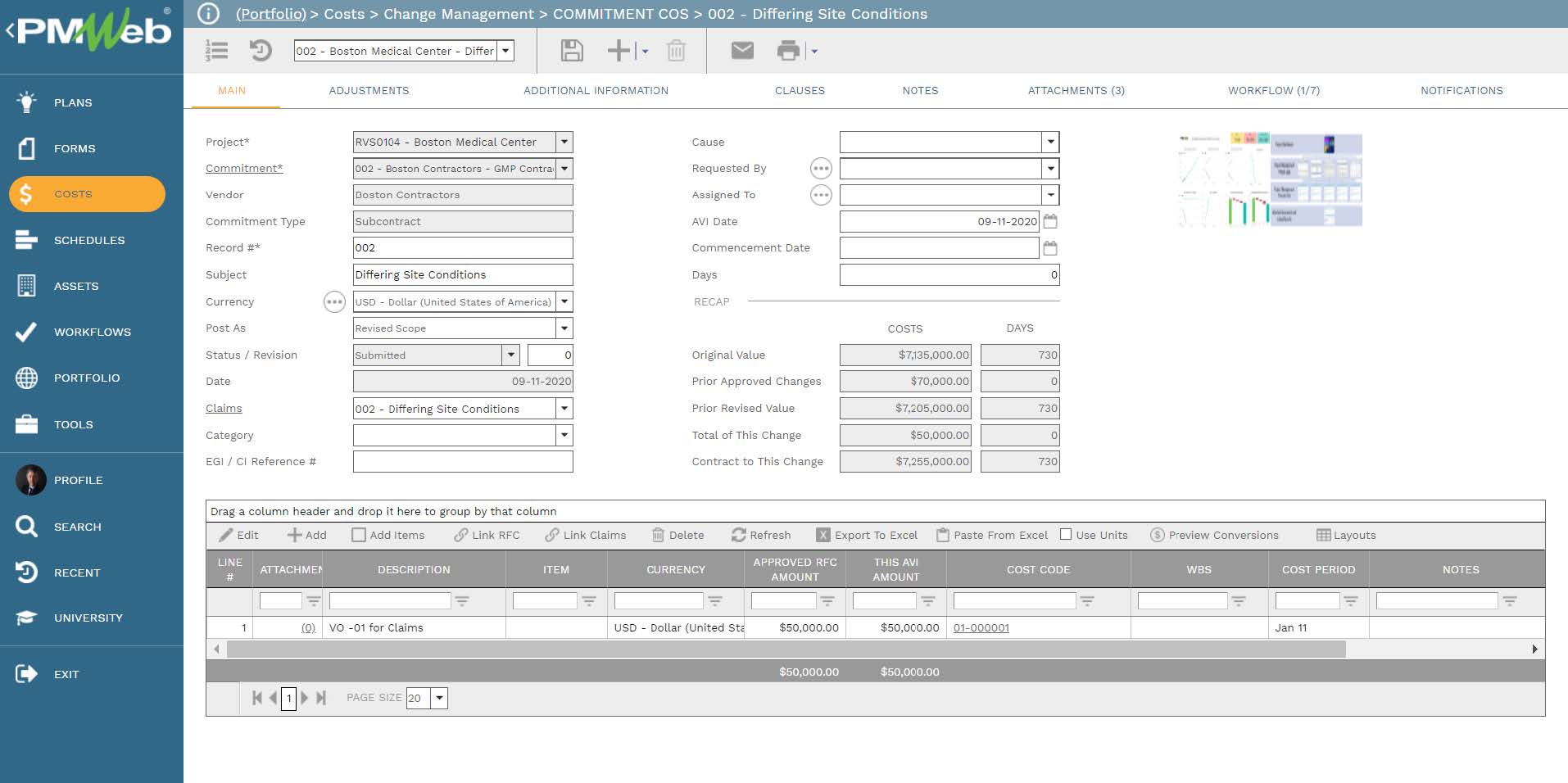Click Export To Excel

pos(867,535)
